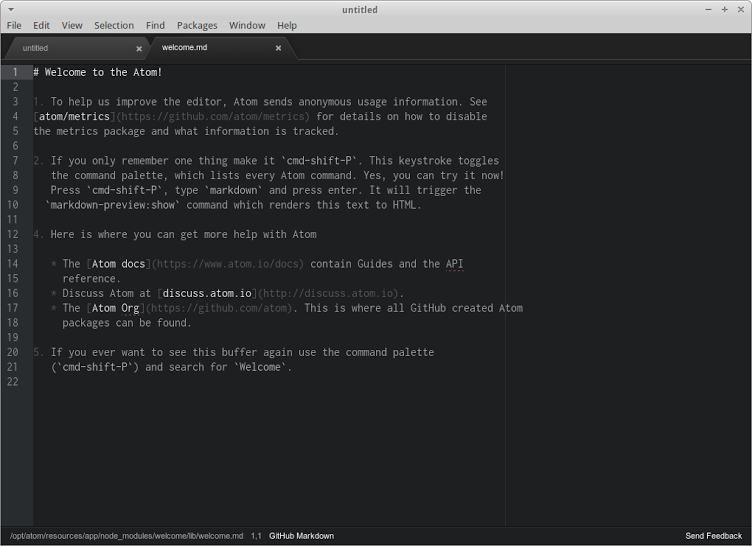
Task: Click the word 'API' on line 14
Action: [454, 264]
